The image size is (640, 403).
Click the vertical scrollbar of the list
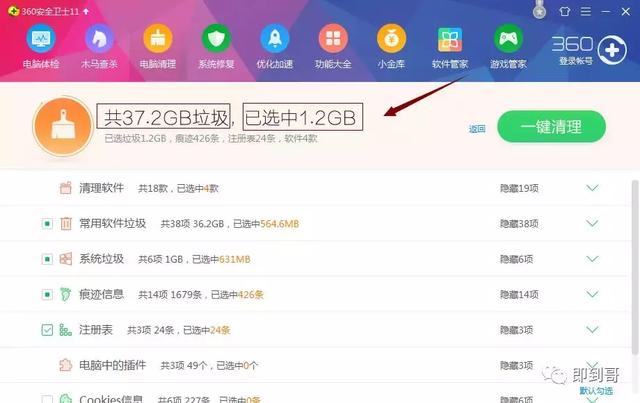pos(635,267)
